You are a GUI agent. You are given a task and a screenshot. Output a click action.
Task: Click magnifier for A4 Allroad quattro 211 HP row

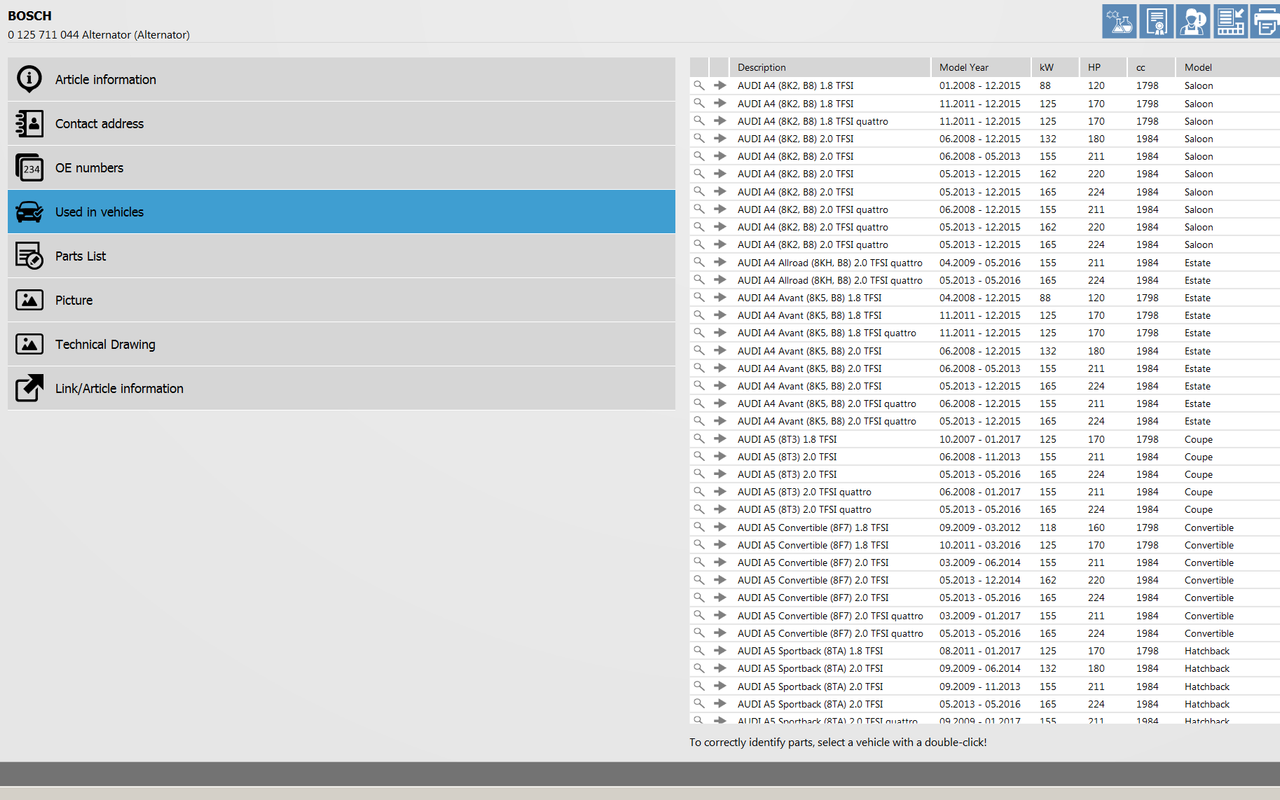(699, 262)
